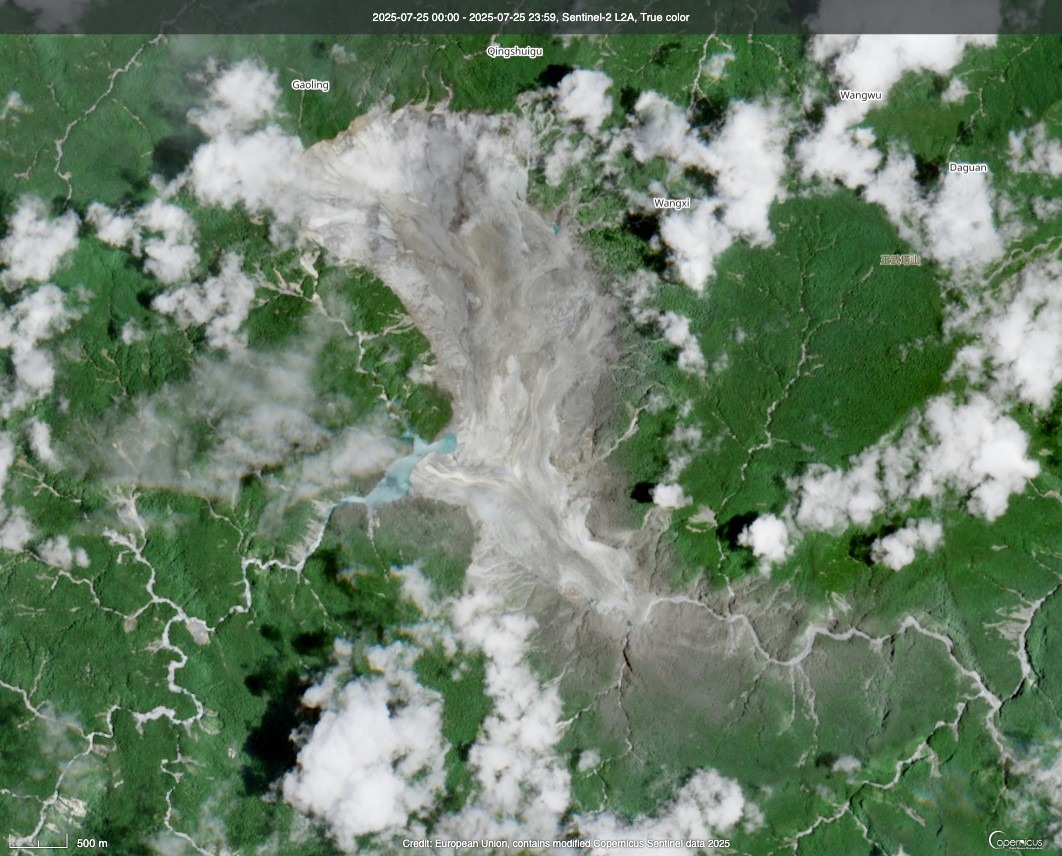Select the Wangxi place label
The width and height of the screenshot is (1062, 856).
[x=671, y=203]
